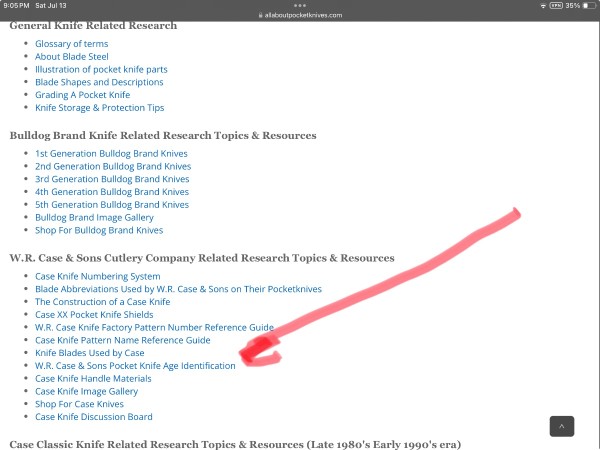Image resolution: width=600 pixels, height=450 pixels.
Task: Open Illustration of pocket knife parts
Action: 101,69
